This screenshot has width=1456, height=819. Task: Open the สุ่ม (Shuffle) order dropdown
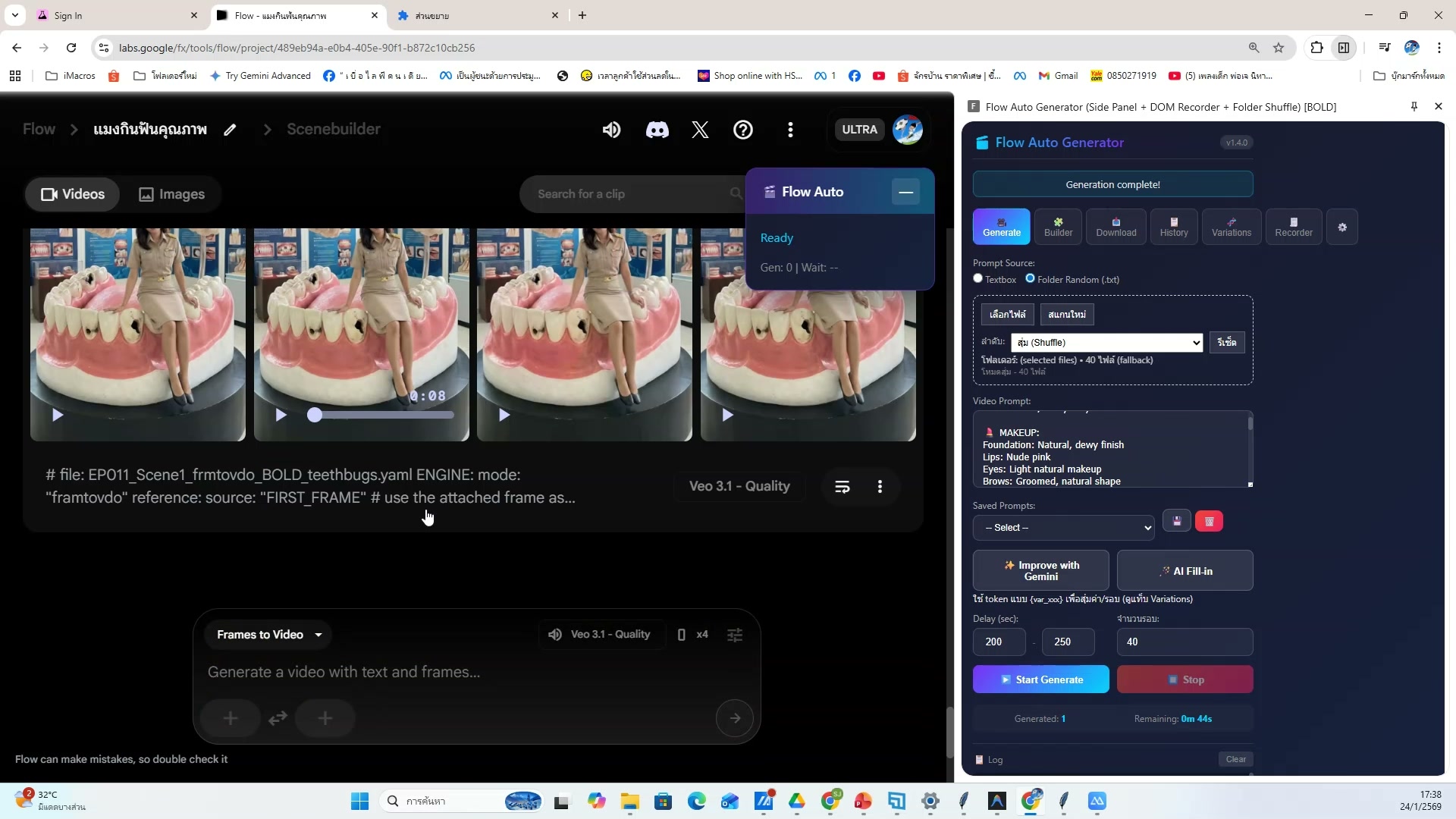[1106, 343]
